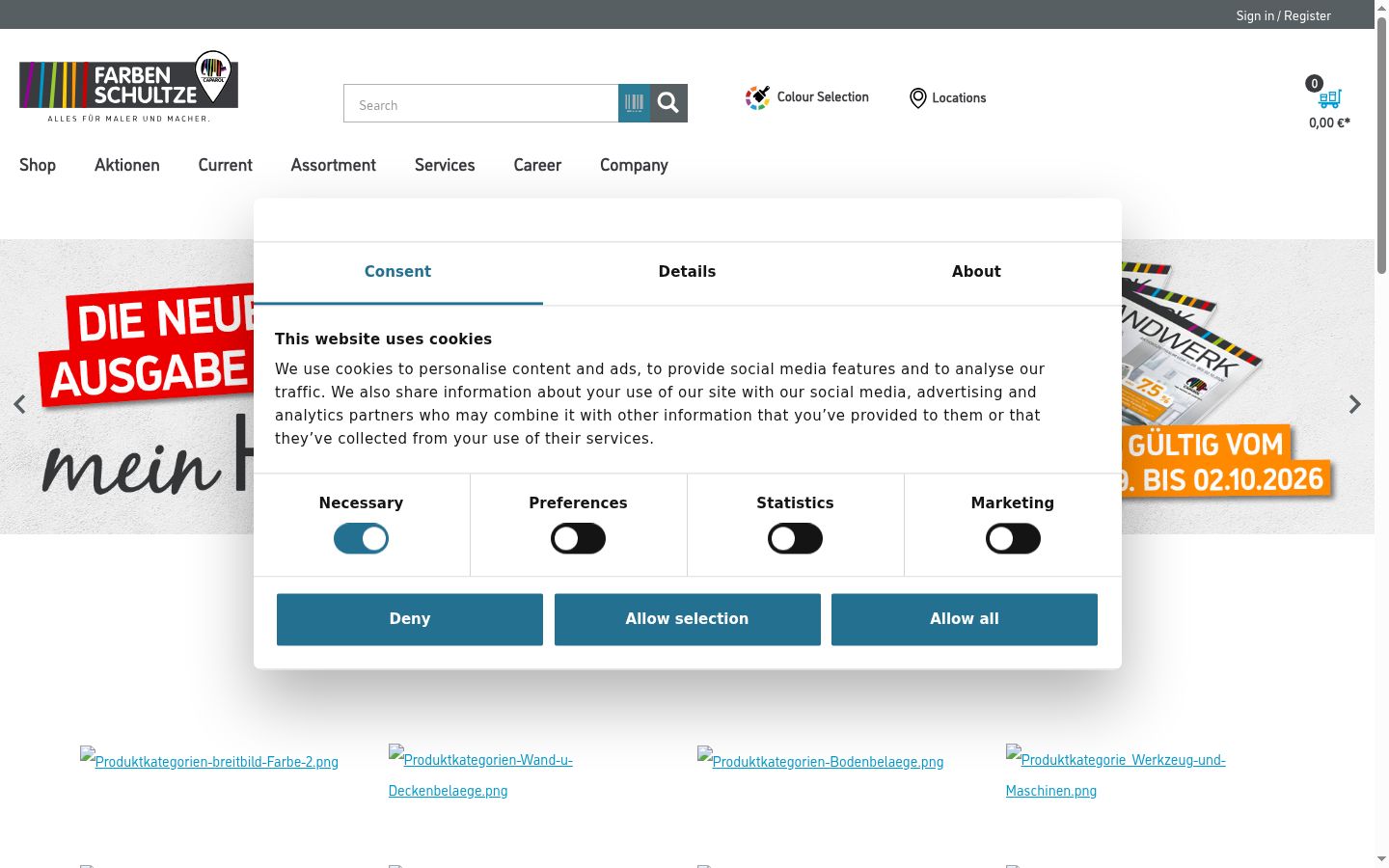Switch to the Consent tab
1389x868 pixels.
[397, 272]
